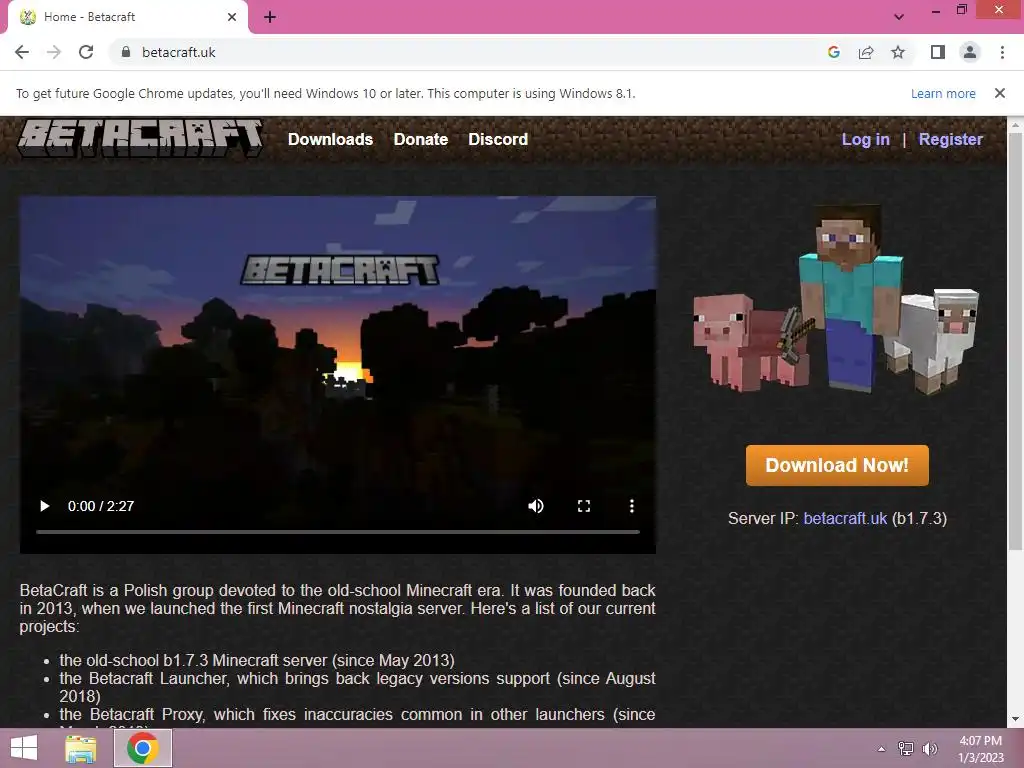The image size is (1024, 768).
Task: Mute the video volume
Action: [536, 506]
